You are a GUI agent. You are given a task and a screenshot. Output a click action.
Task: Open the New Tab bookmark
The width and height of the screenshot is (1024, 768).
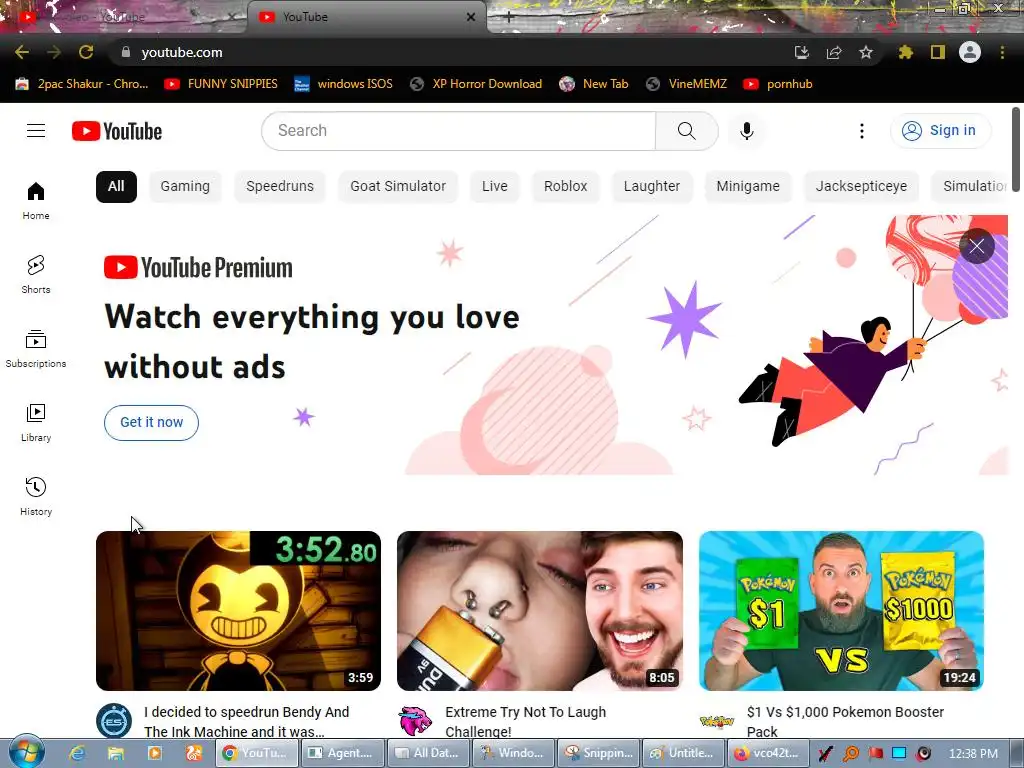594,84
